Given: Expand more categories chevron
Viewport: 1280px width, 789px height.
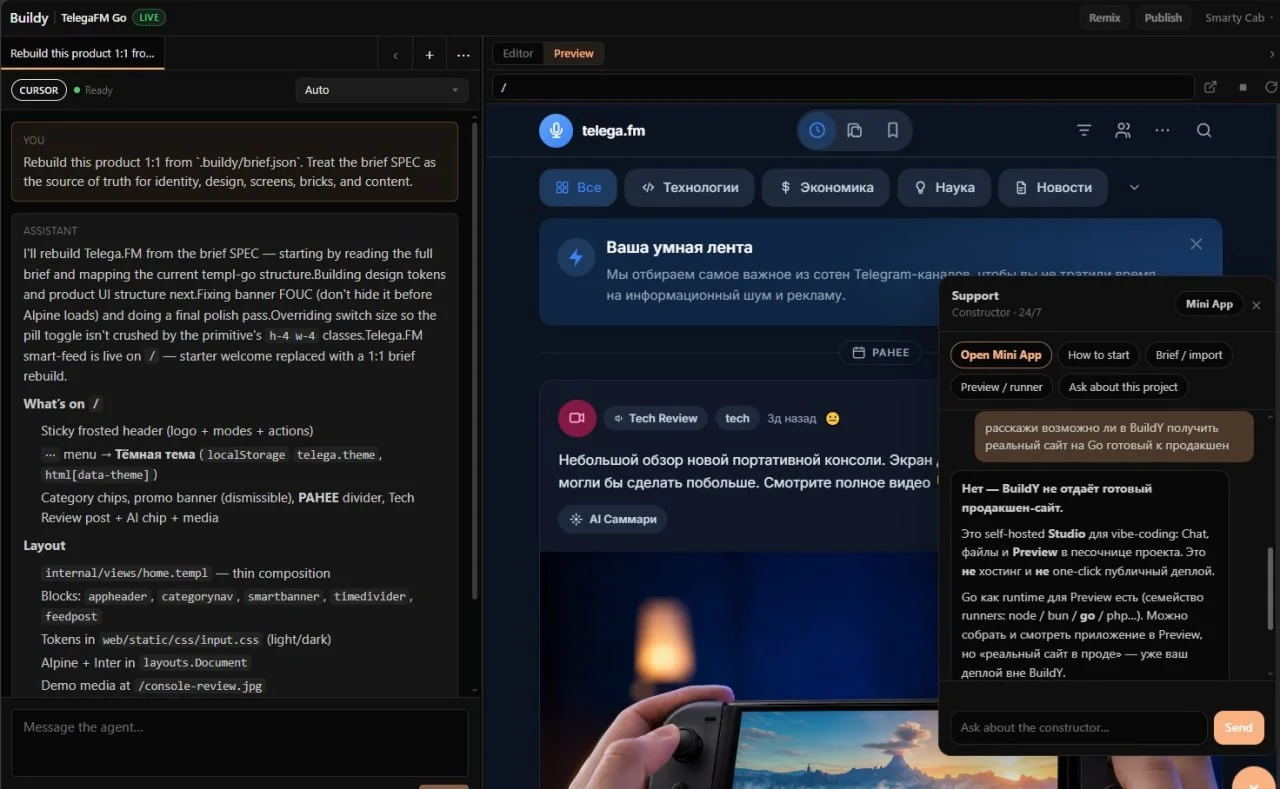Looking at the screenshot, I should (1134, 187).
